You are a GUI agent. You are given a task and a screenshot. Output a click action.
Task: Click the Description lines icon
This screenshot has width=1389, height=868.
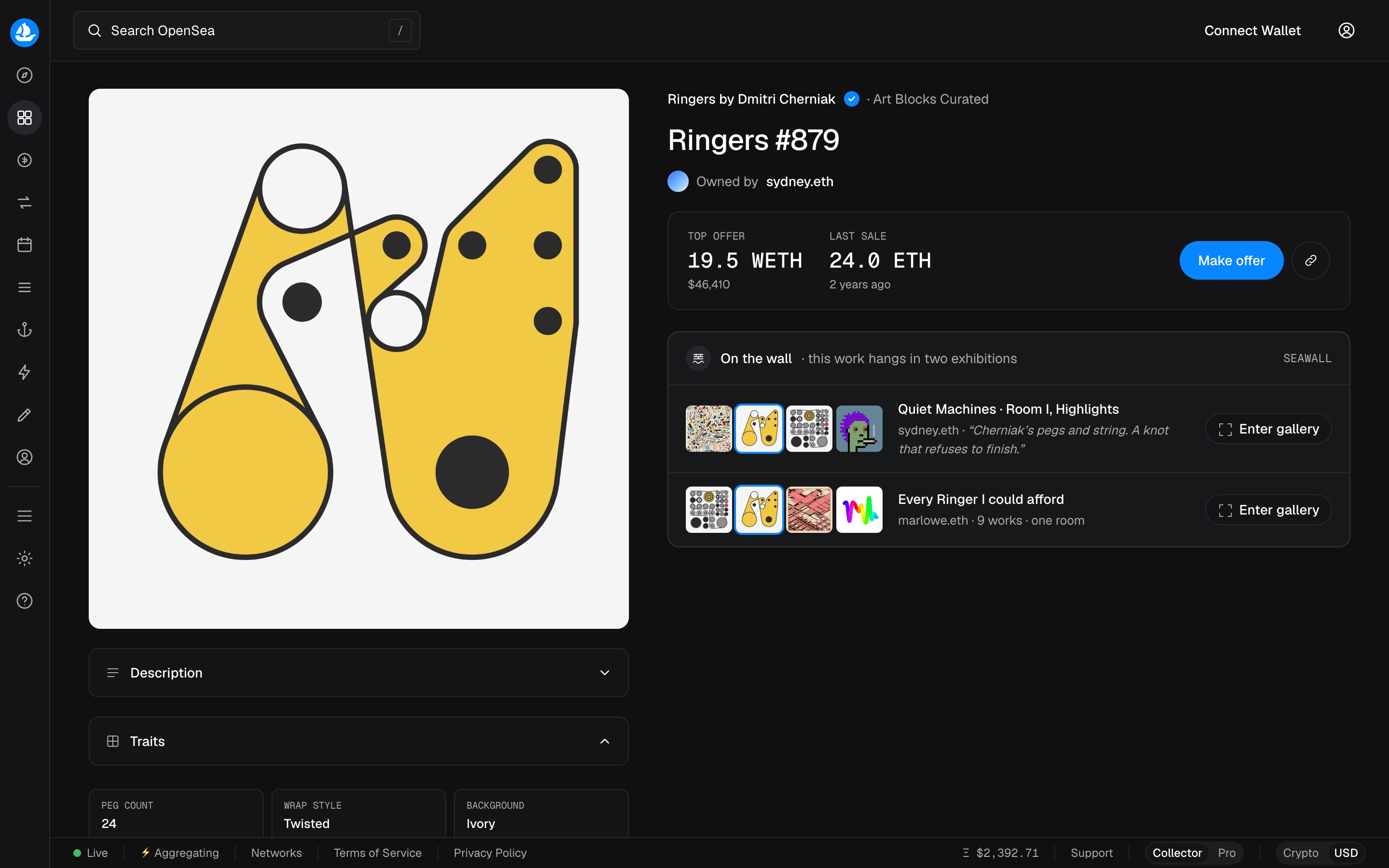click(113, 673)
